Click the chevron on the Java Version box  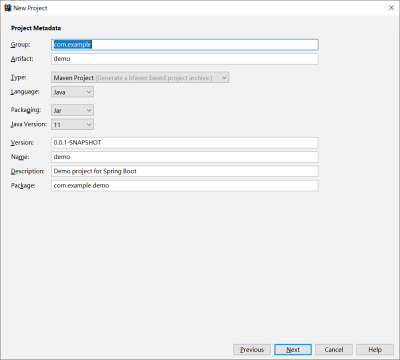[89, 125]
